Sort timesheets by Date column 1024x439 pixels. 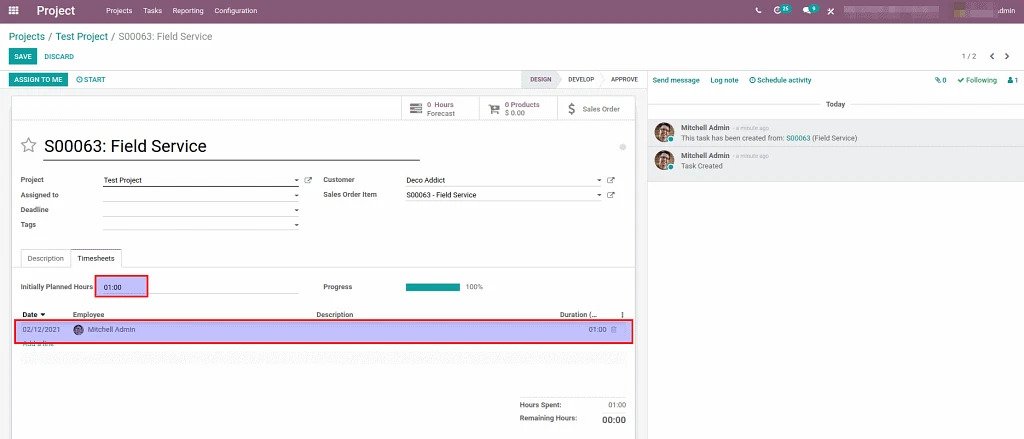point(34,315)
